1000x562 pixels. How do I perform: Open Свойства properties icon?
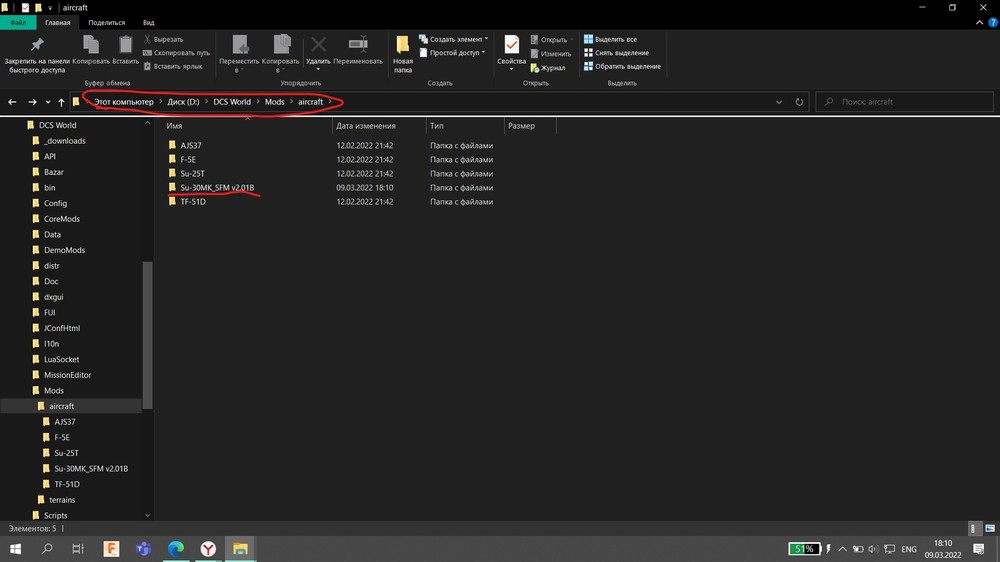(511, 45)
